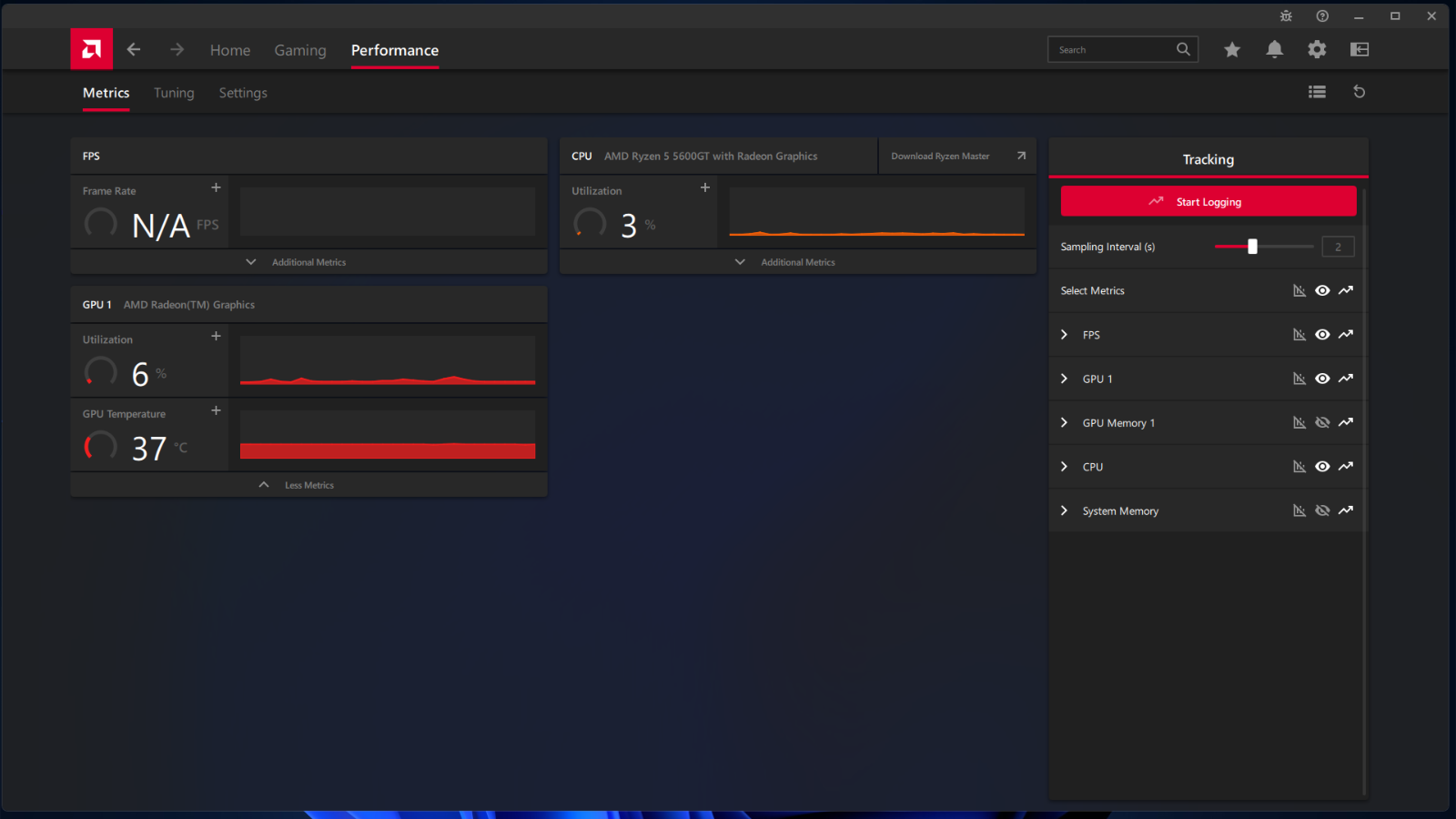The width and height of the screenshot is (1456, 819).
Task: Hide GPU 1 metrics with eye icon
Action: [x=1322, y=379]
